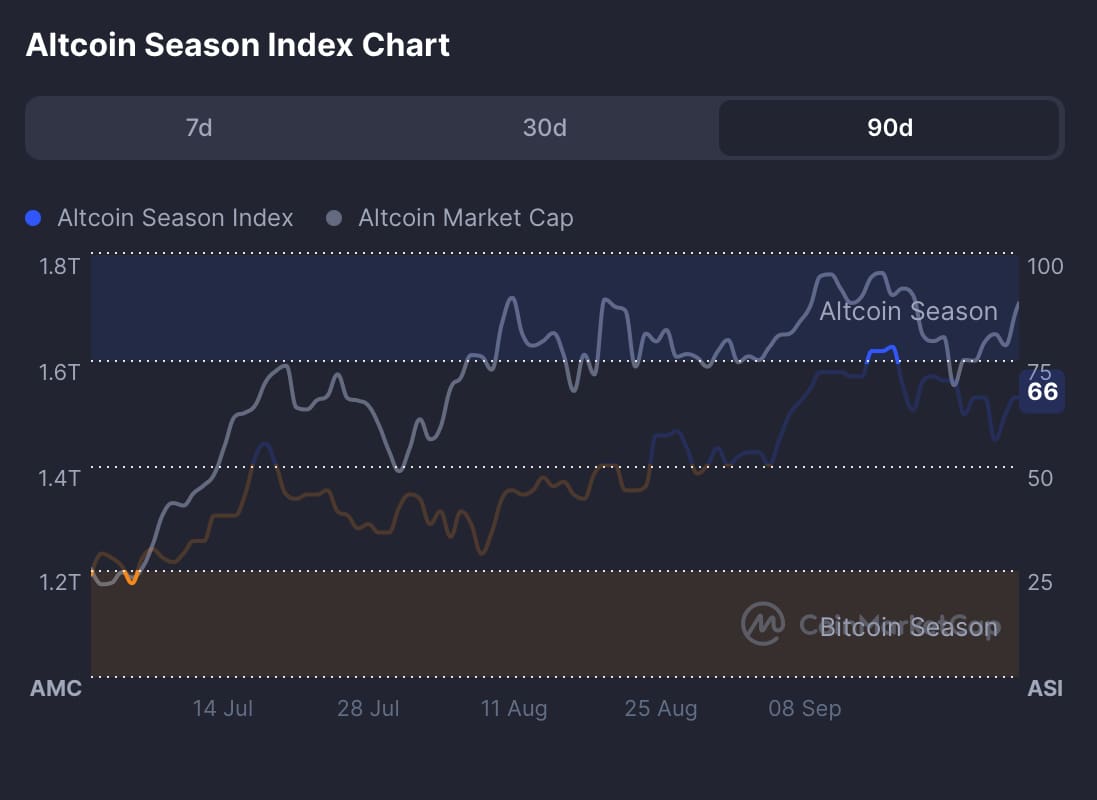Click the 08 Sep date marker

point(805,708)
